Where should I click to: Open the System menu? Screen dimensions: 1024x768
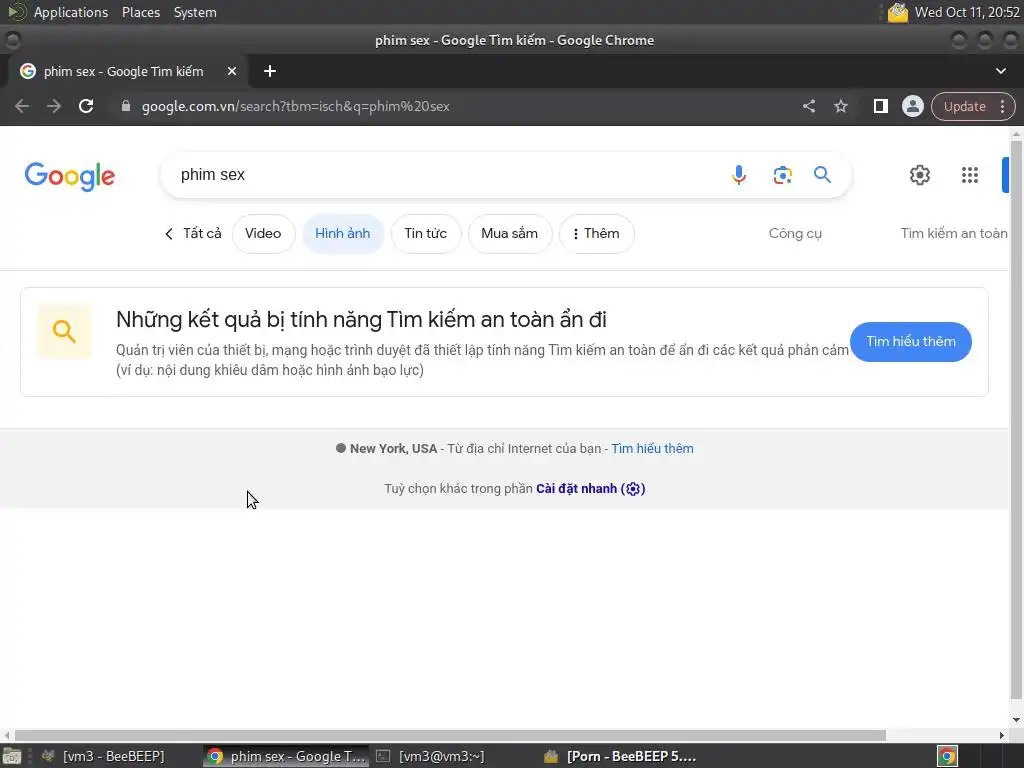coord(195,12)
